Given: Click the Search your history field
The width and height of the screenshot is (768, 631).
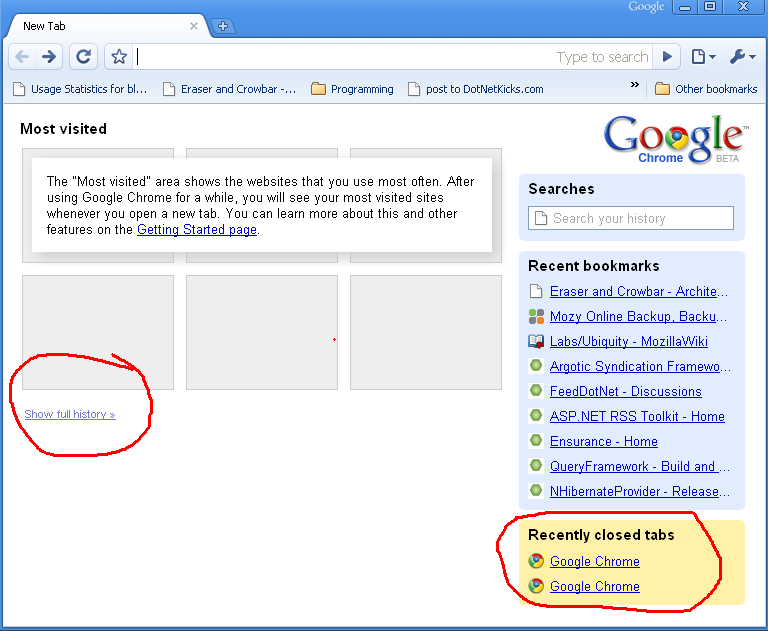Looking at the screenshot, I should click(631, 218).
